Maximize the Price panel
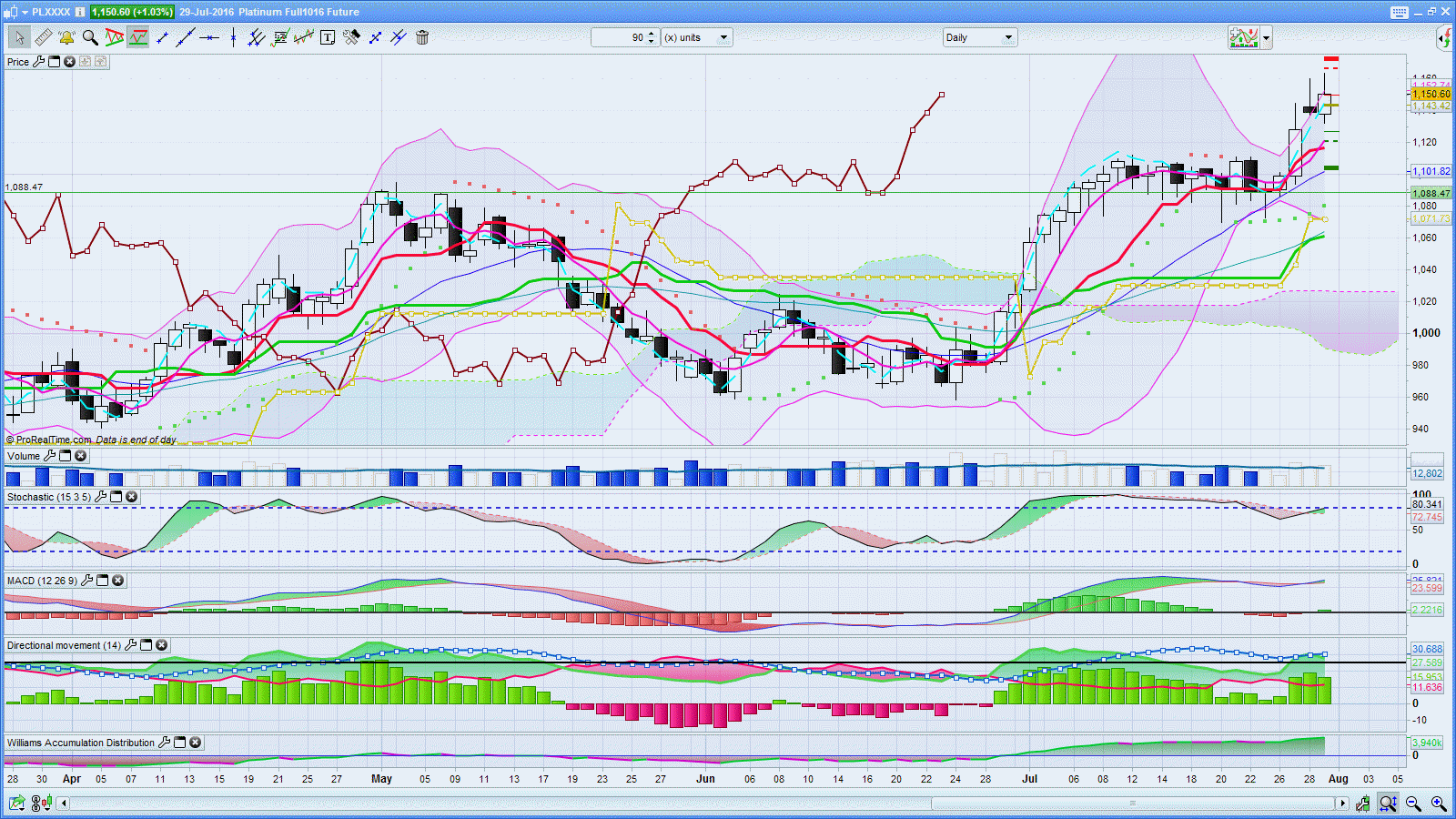The width and height of the screenshot is (1456, 819). pyautogui.click(x=54, y=62)
